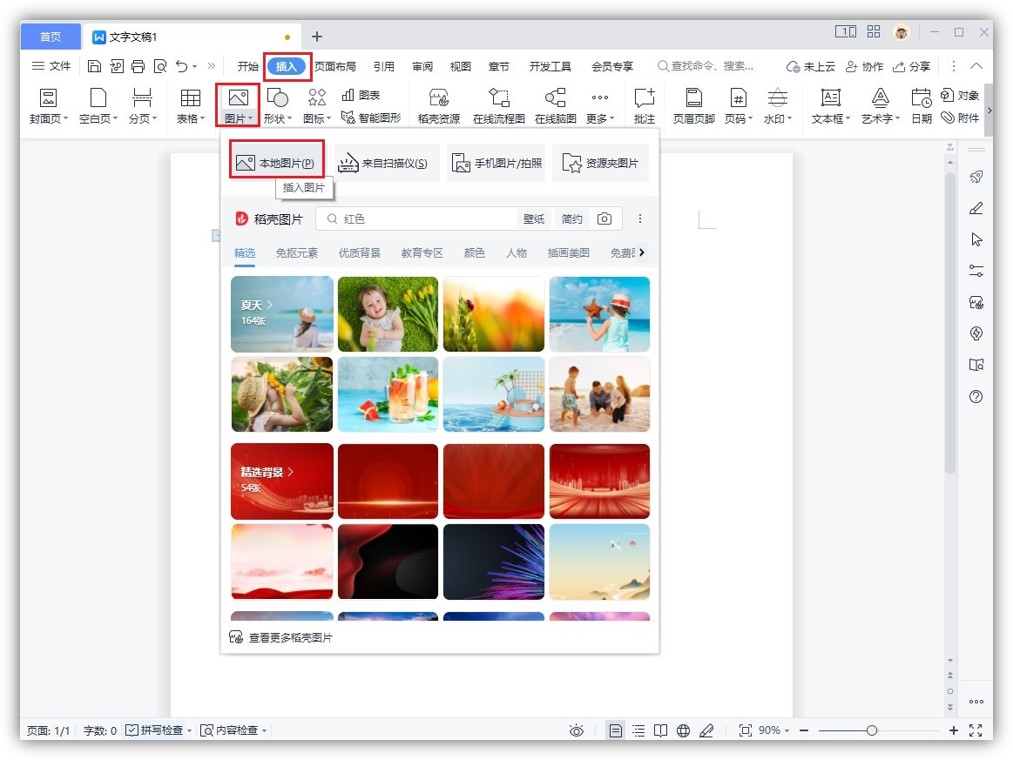1013x760 pixels.
Task: Click camera search icon in 稻壳图片 search
Action: coord(604,219)
